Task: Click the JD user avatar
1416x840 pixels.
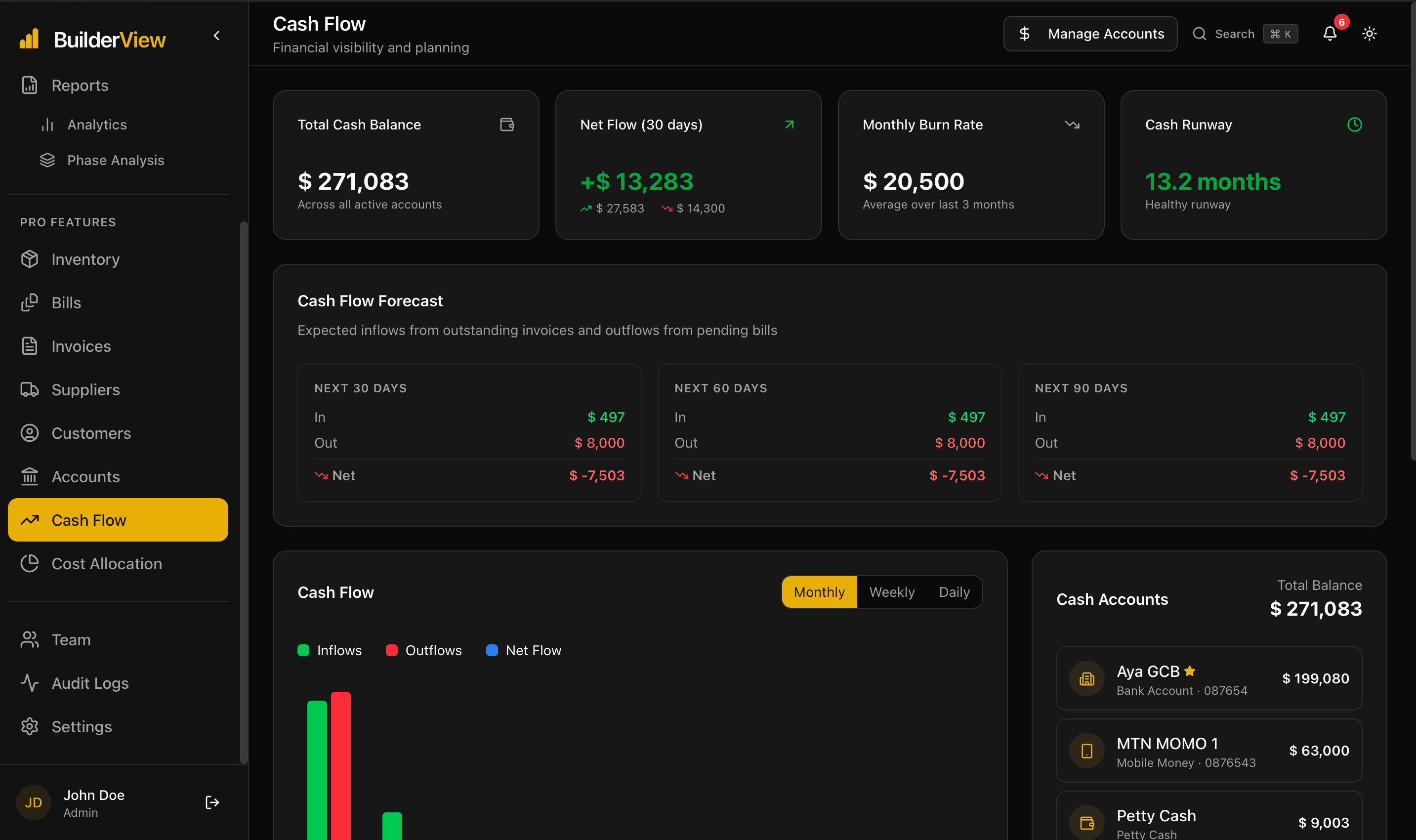Action: pyautogui.click(x=34, y=802)
